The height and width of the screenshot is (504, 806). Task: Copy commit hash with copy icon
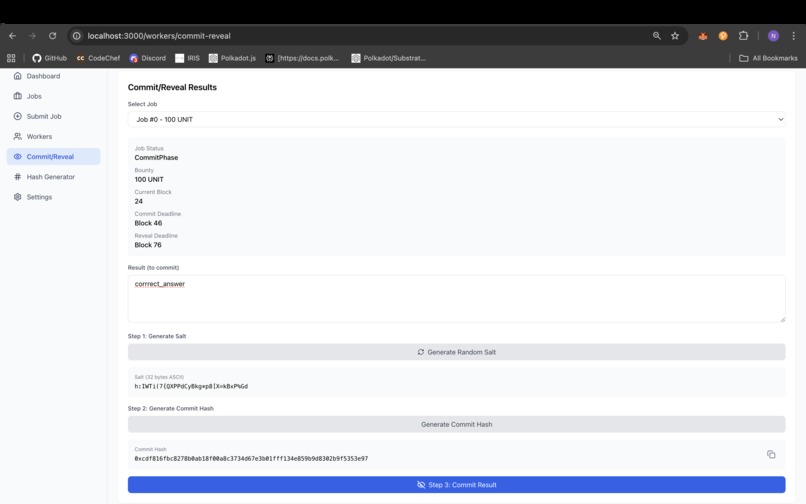click(771, 454)
